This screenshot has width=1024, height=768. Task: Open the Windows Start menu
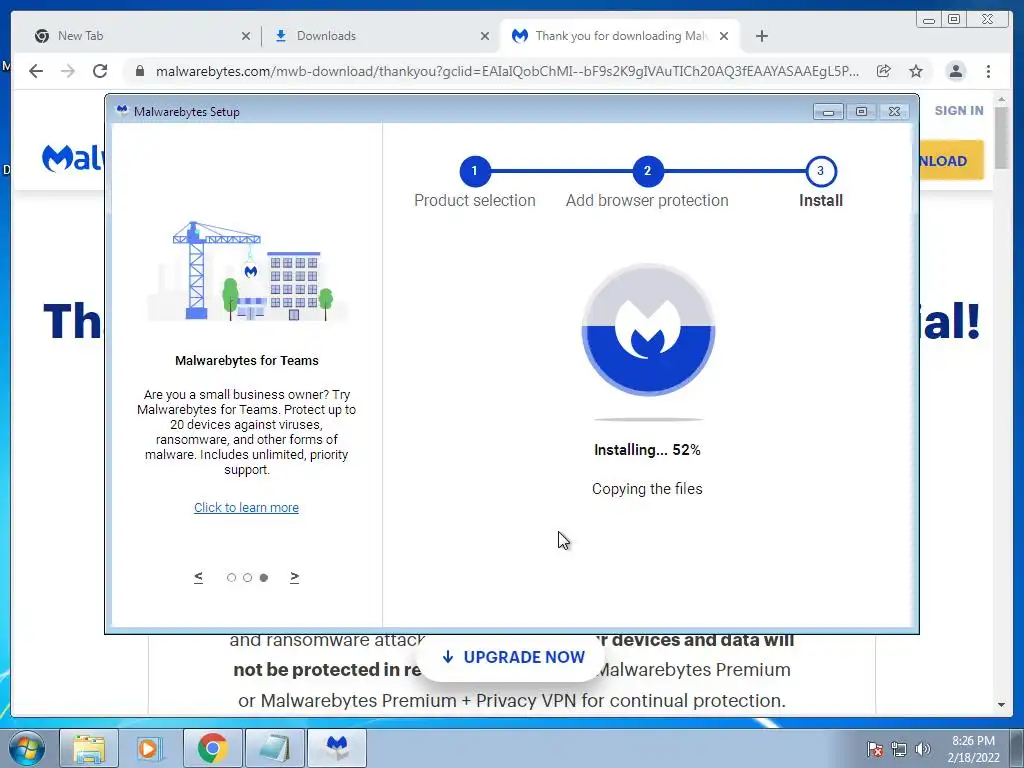[x=26, y=748]
